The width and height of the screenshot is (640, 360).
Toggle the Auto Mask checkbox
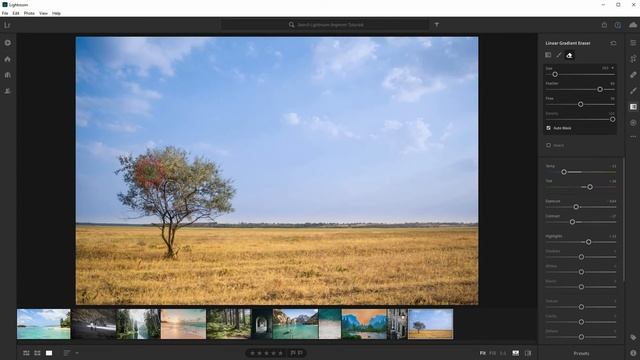[x=549, y=128]
